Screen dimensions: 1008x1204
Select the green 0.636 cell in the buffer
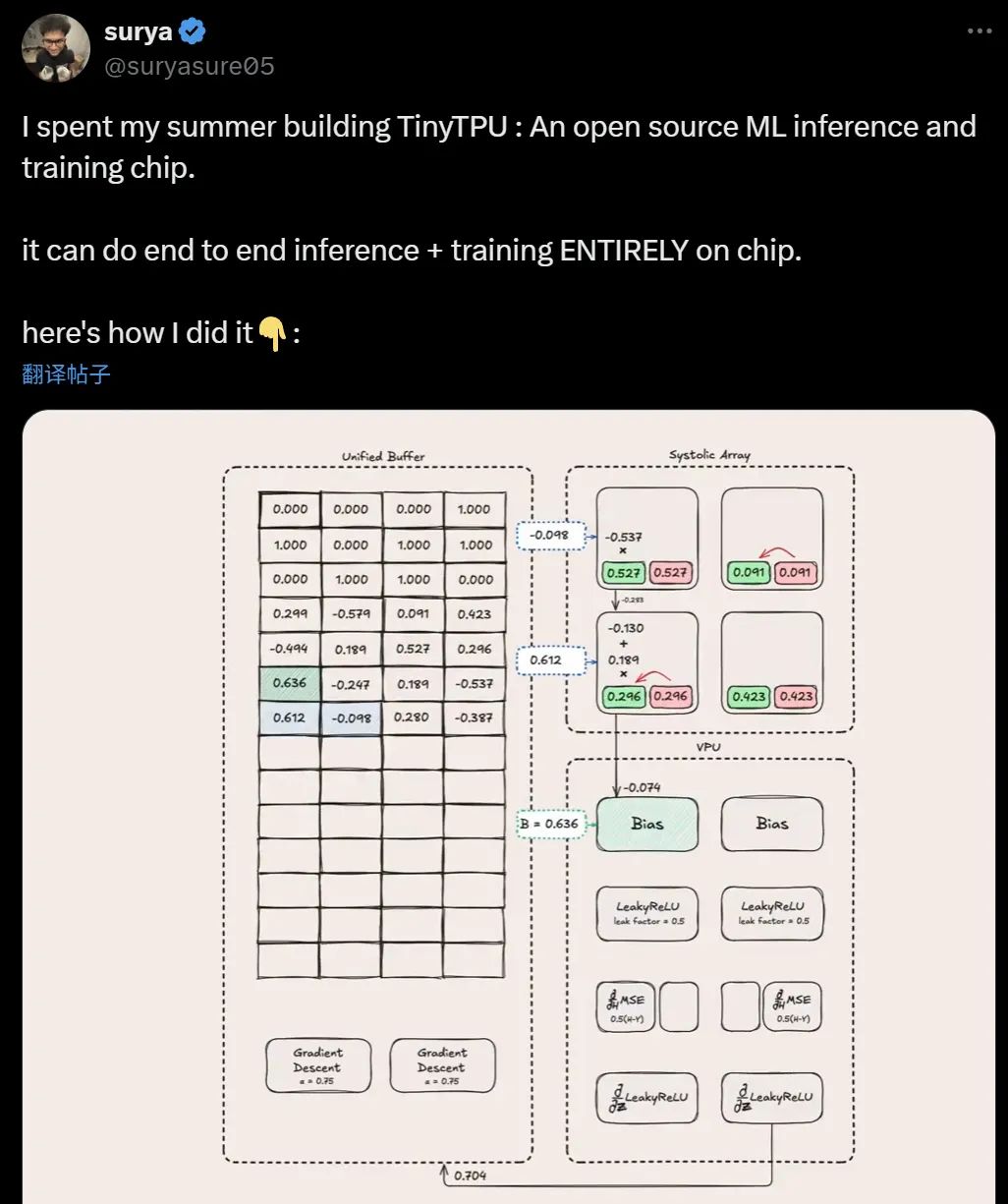[x=288, y=682]
